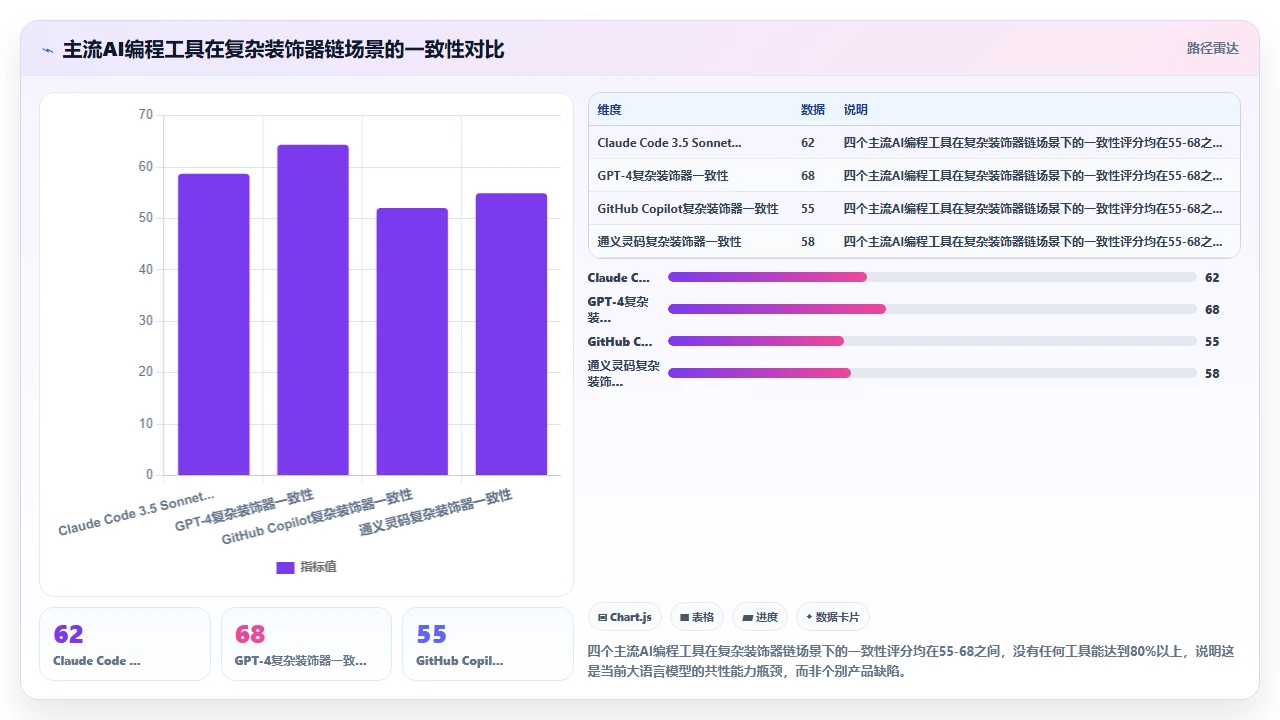Screen dimensions: 1280x720
Task: Click the 路径雷达 label in header
Action: [1212, 48]
